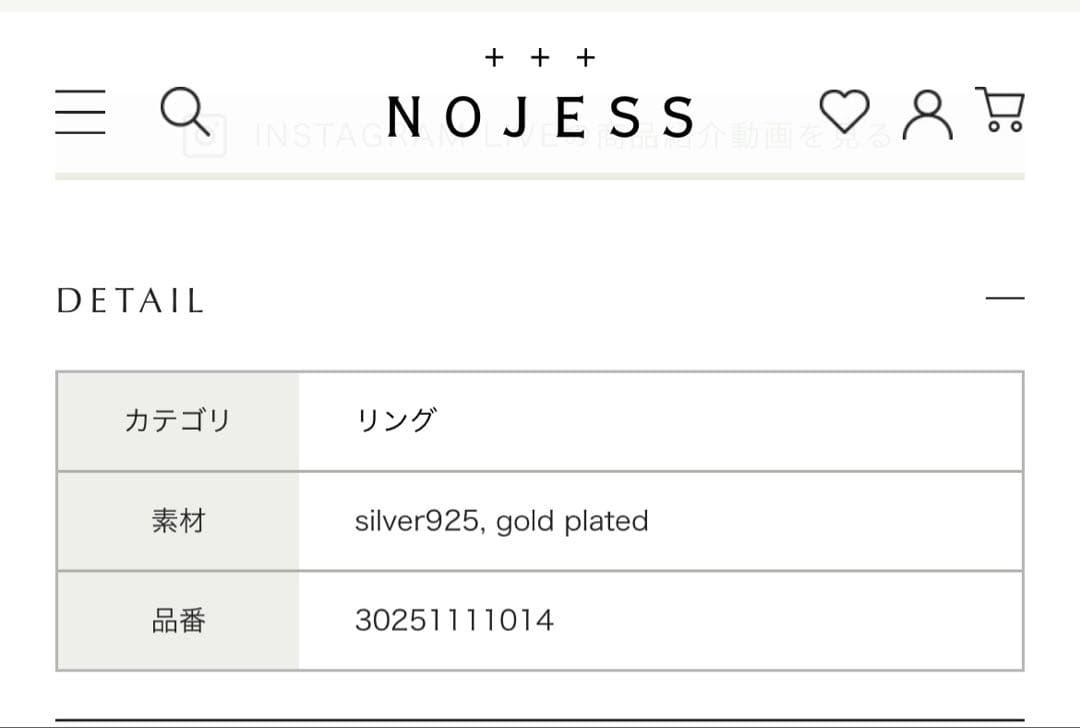Click the search magnifier icon

(x=186, y=113)
